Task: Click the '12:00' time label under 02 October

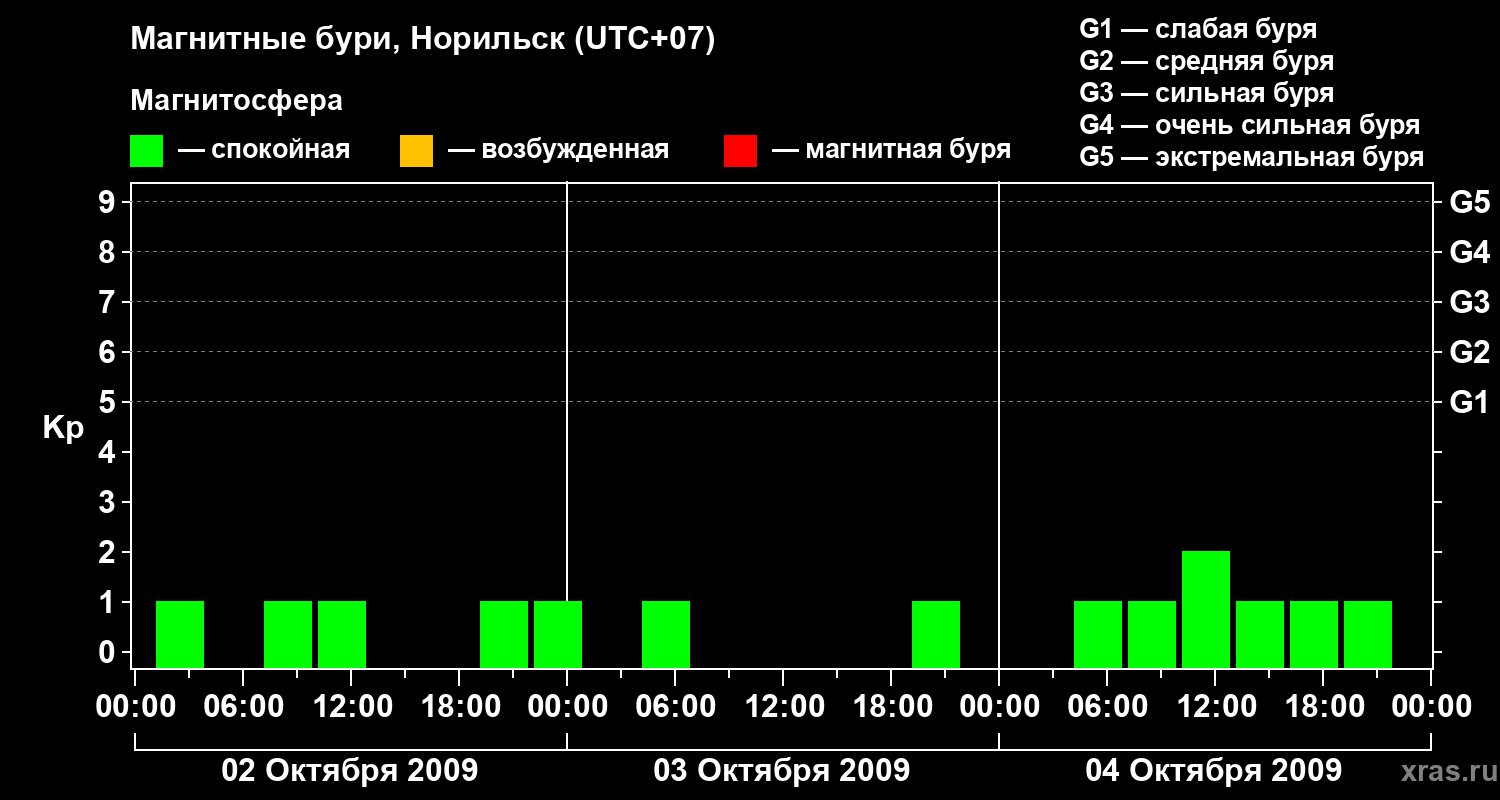Action: point(351,706)
